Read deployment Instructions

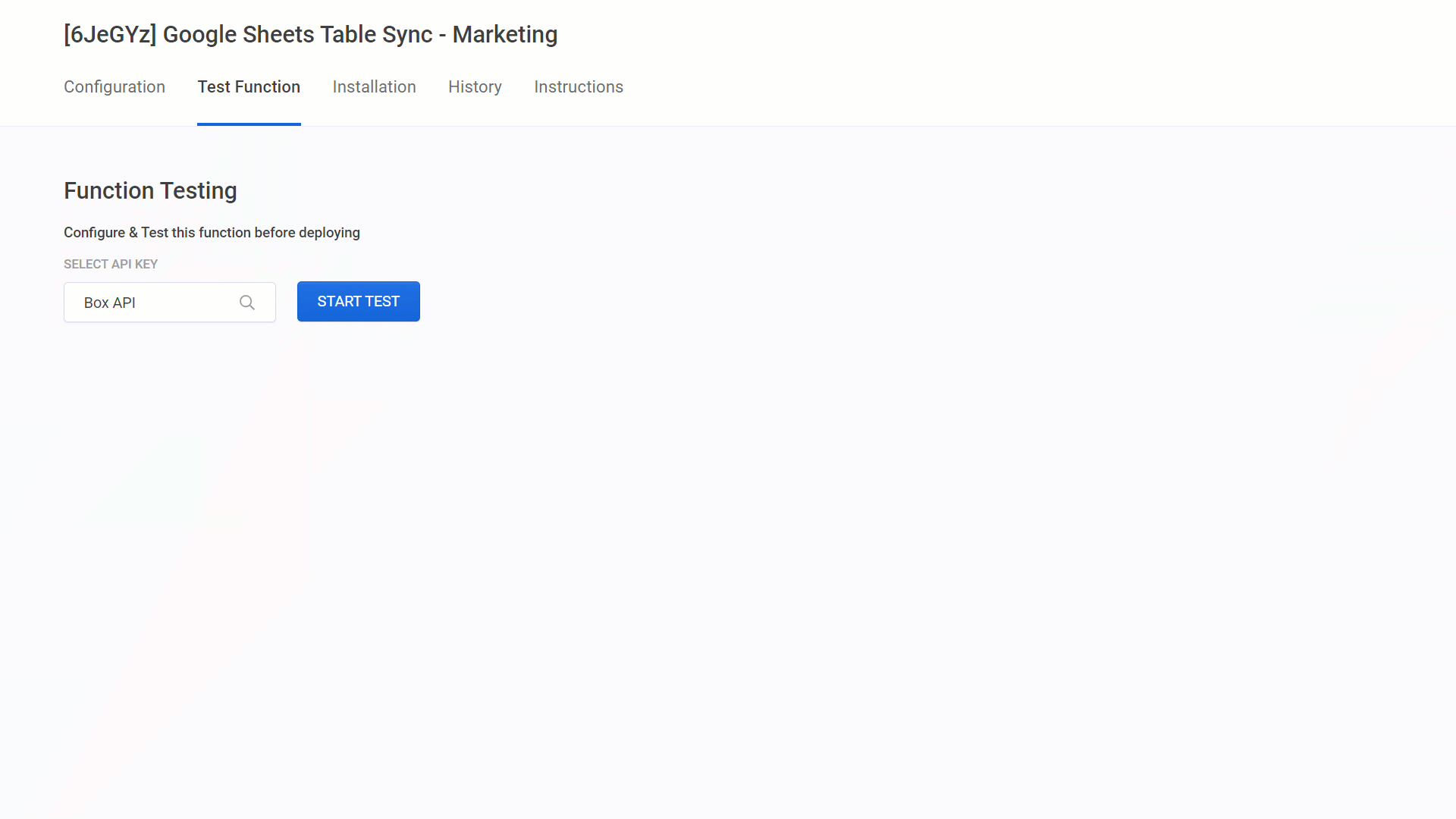coord(579,86)
